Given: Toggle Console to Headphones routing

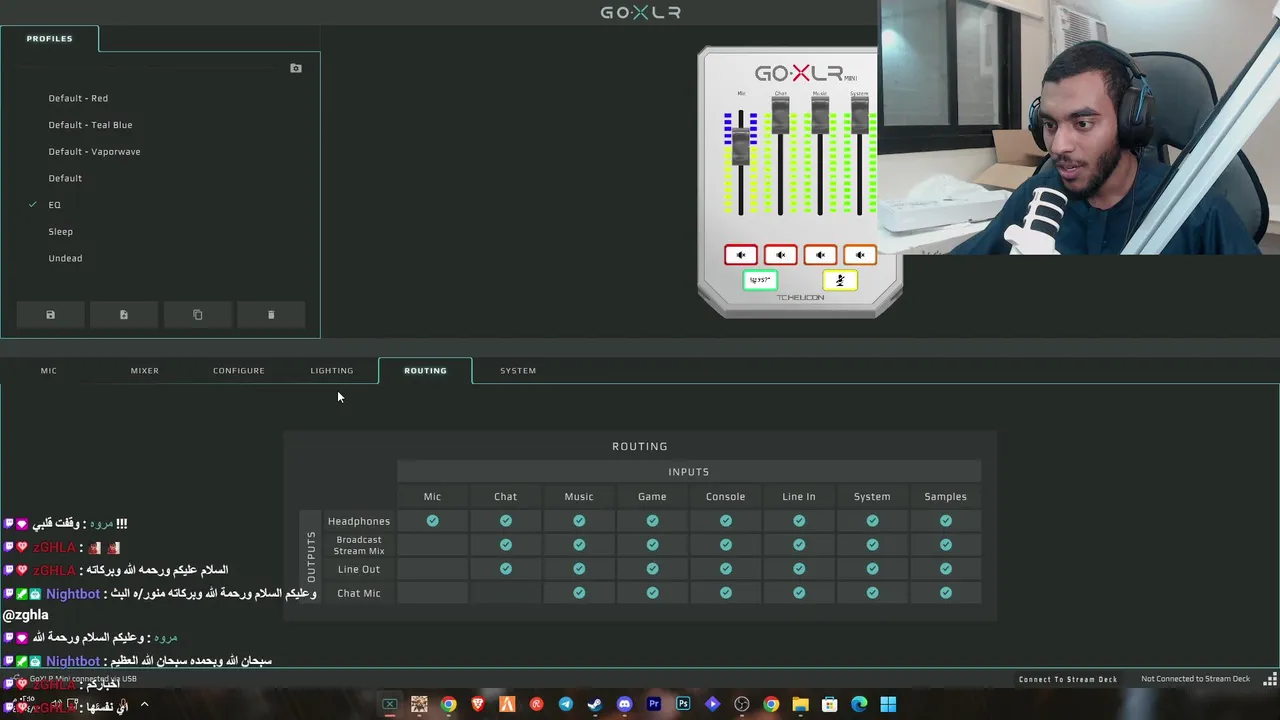Looking at the screenshot, I should pyautogui.click(x=726, y=521).
